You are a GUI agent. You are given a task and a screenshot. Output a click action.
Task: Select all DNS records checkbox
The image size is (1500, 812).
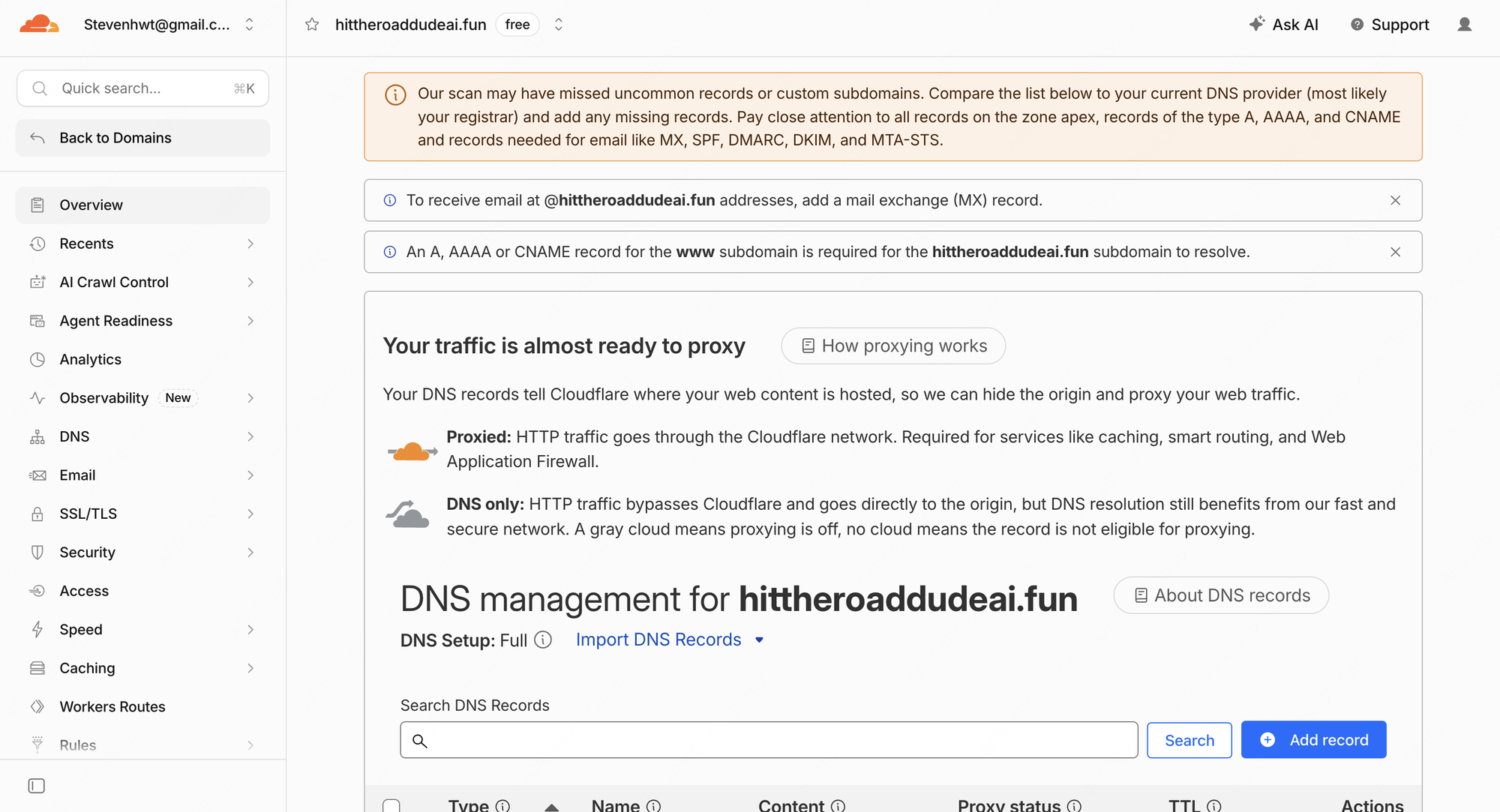(x=391, y=806)
